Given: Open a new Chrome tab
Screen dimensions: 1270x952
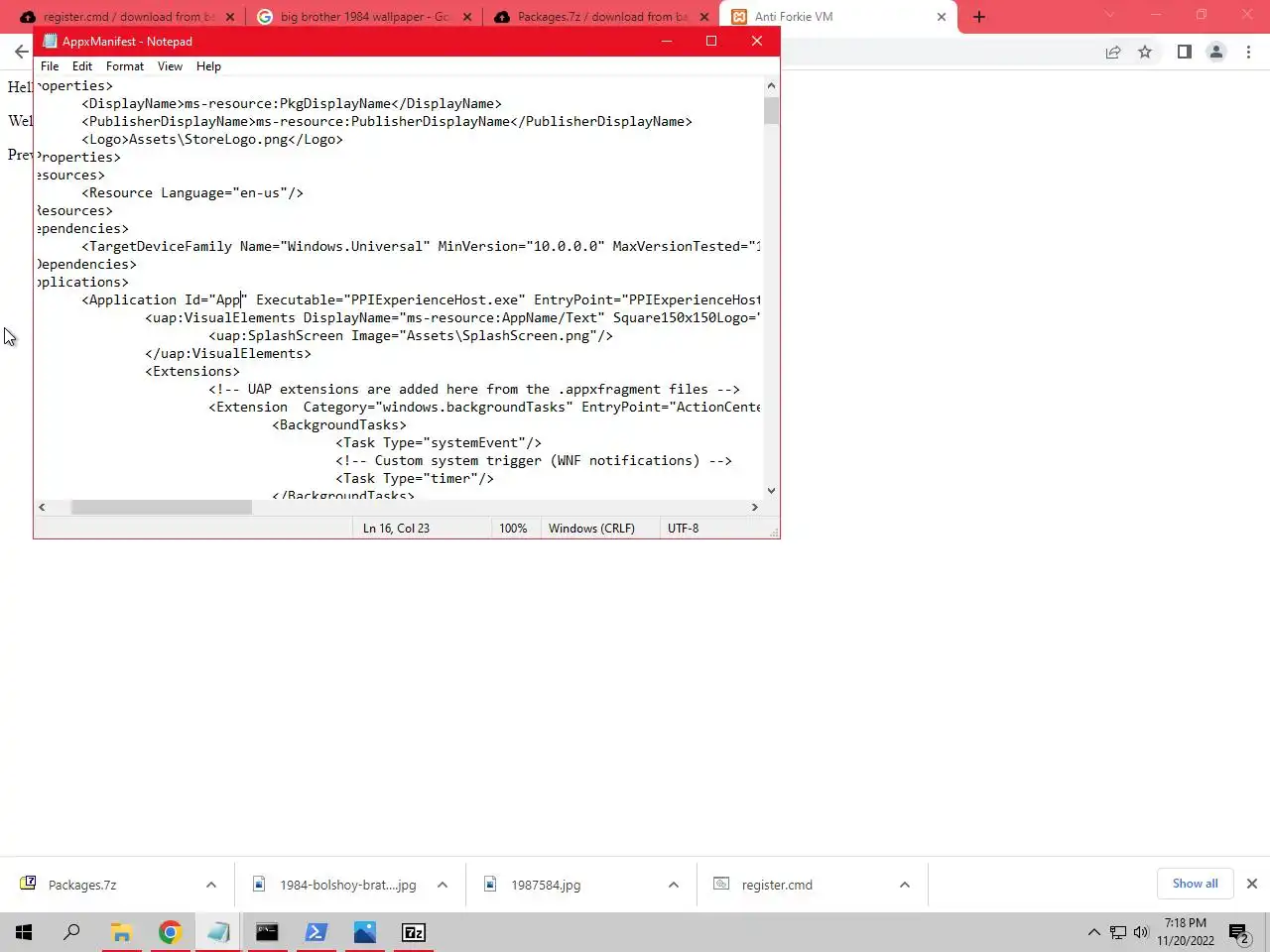Looking at the screenshot, I should coord(979,17).
